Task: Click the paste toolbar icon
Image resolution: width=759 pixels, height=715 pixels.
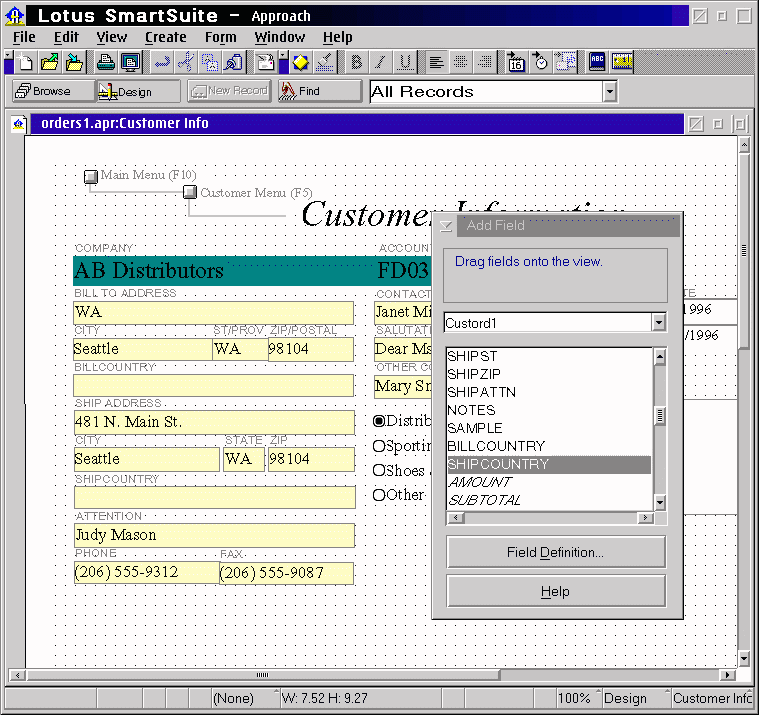Action: (234, 62)
